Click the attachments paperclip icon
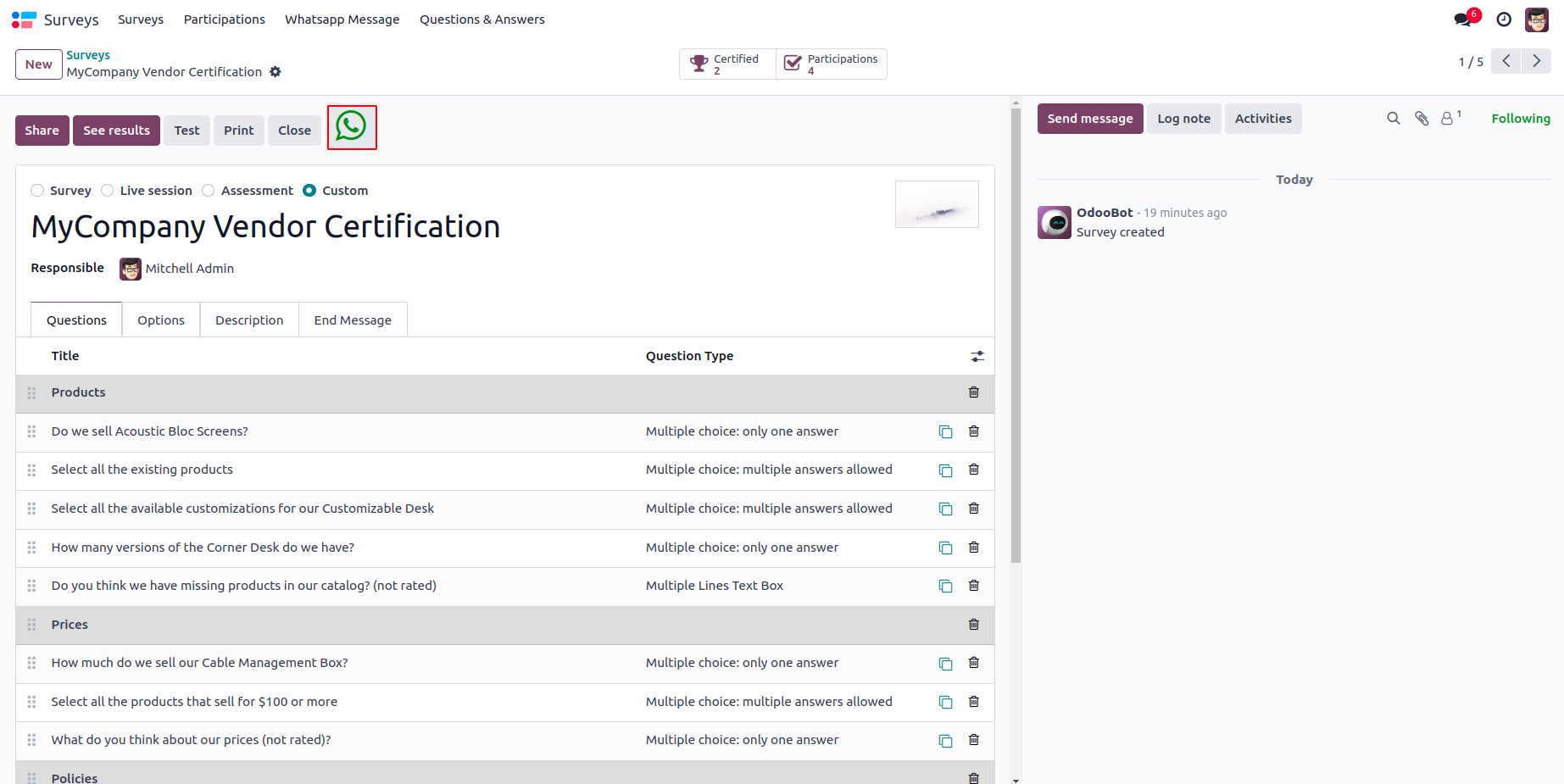This screenshot has height=784, width=1564. 1422,119
